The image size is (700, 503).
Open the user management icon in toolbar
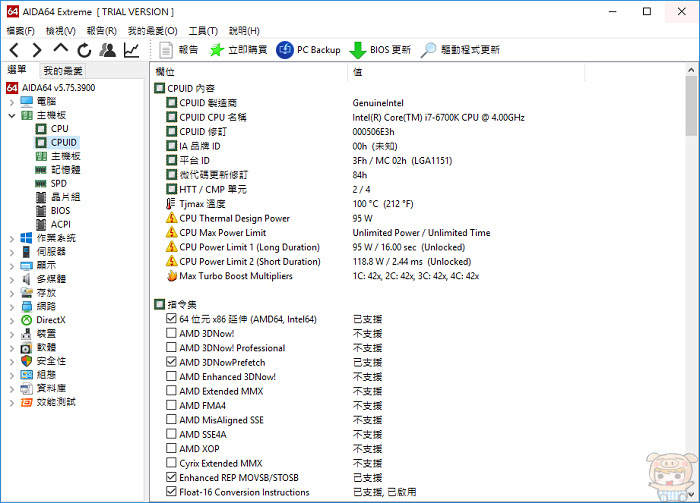[x=108, y=50]
